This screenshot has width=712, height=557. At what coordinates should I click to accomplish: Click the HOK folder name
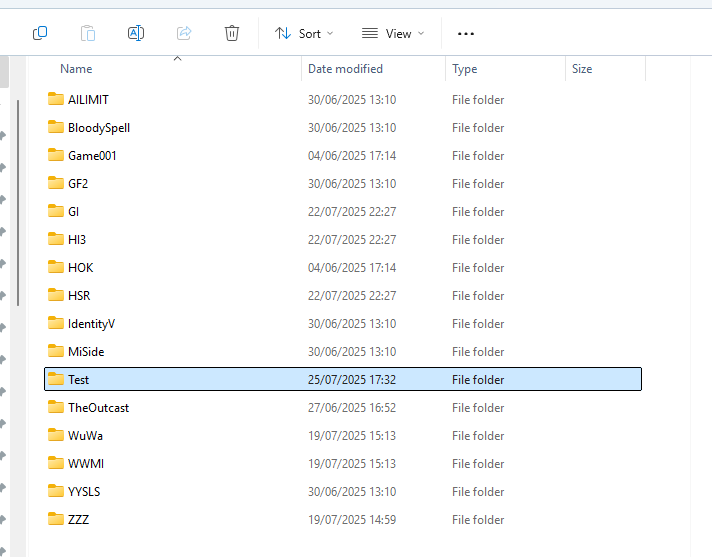point(81,267)
